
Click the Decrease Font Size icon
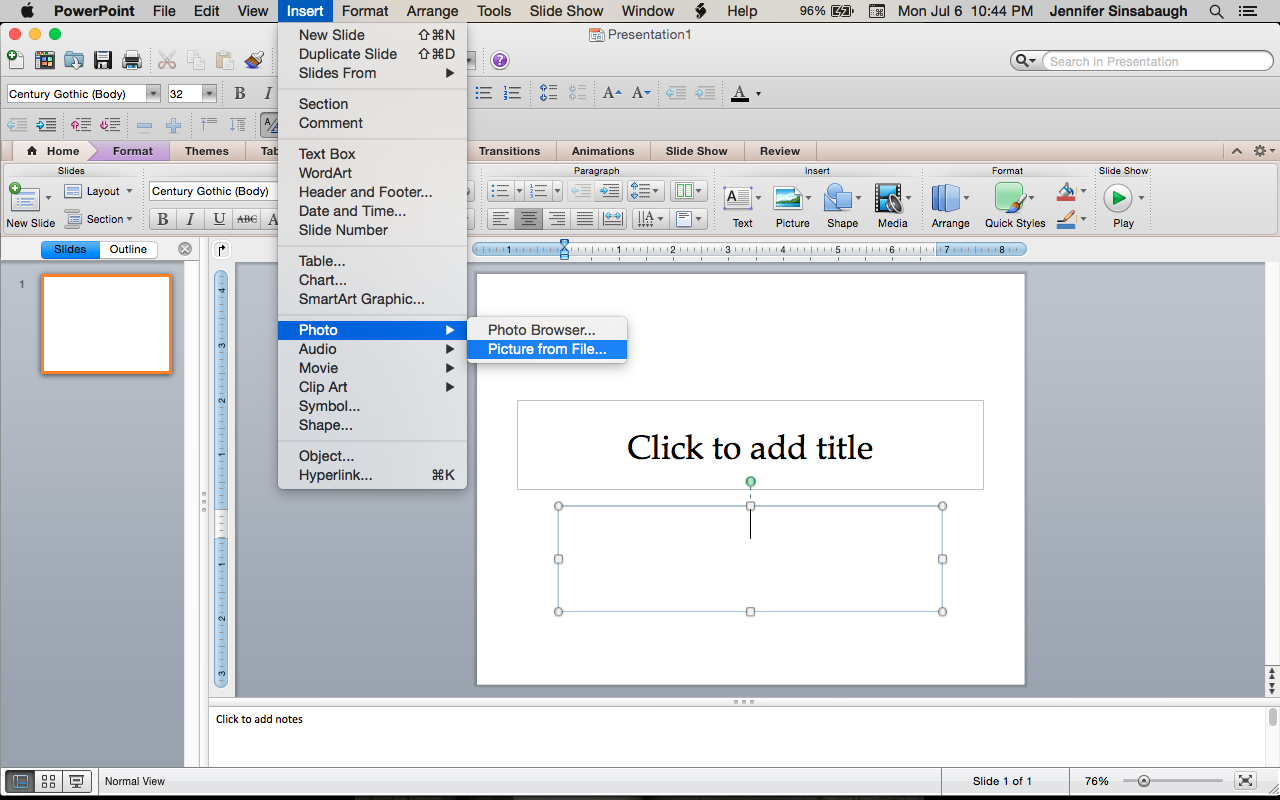pos(641,93)
